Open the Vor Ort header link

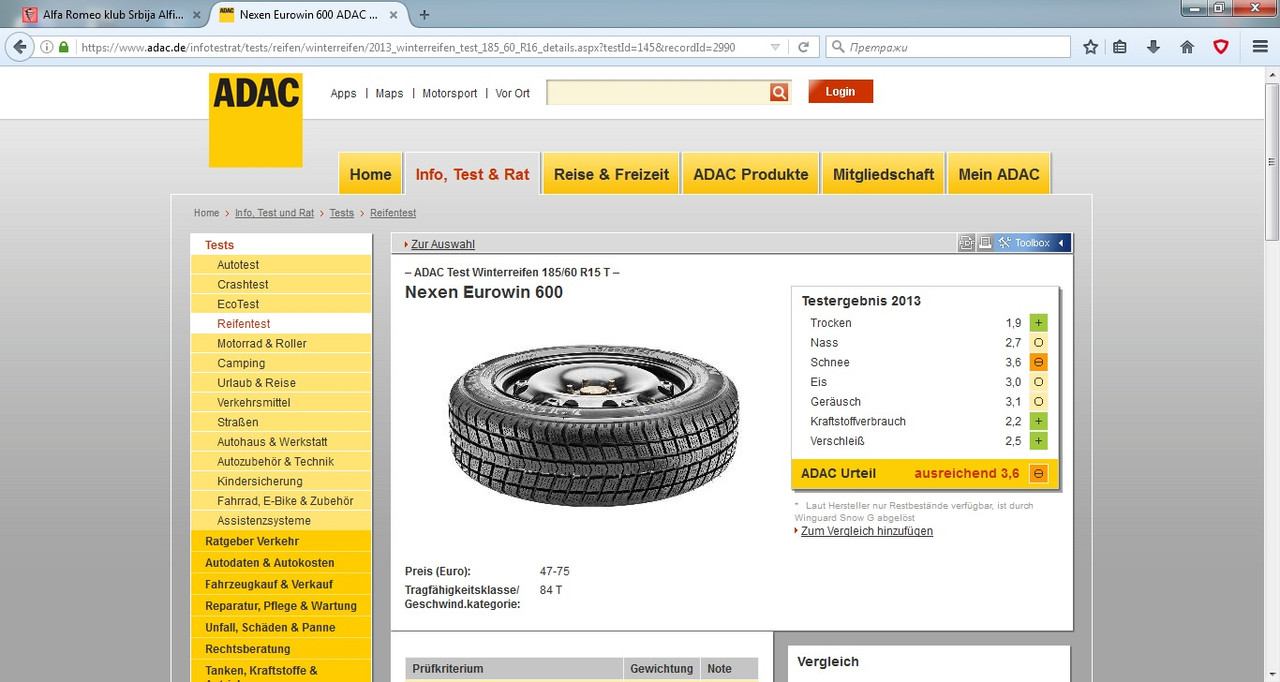click(513, 93)
